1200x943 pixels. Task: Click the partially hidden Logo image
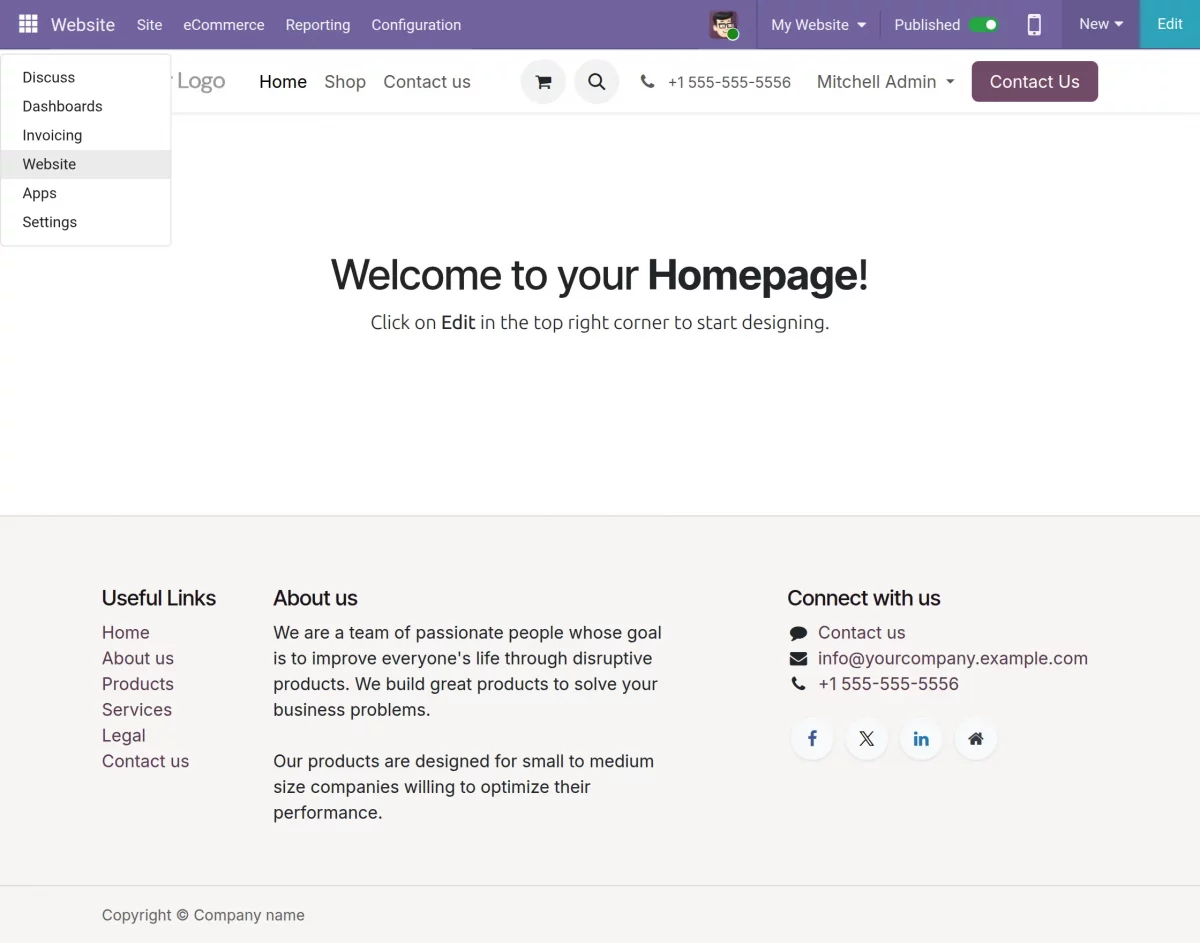tap(199, 82)
